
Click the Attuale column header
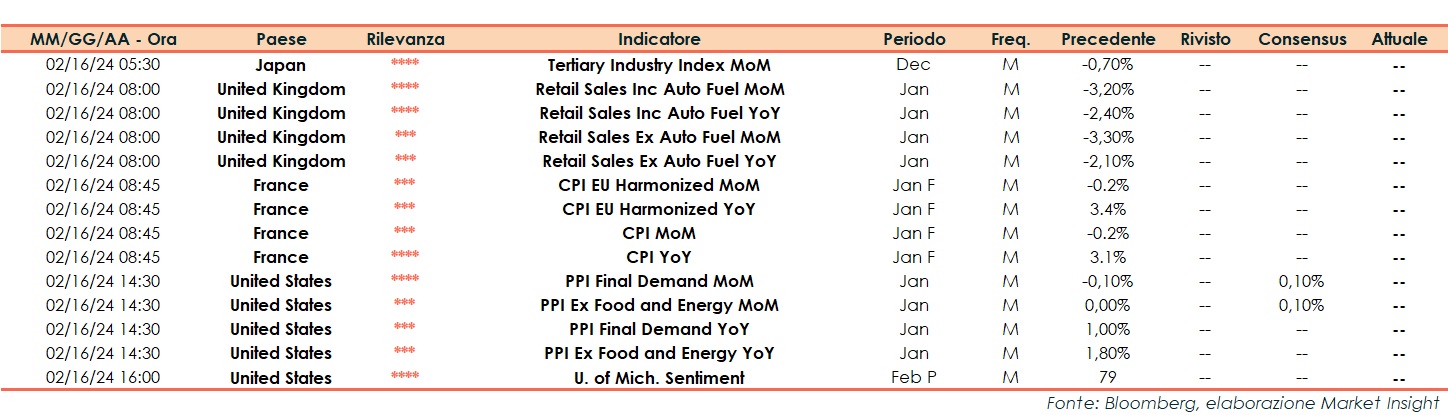click(1399, 40)
